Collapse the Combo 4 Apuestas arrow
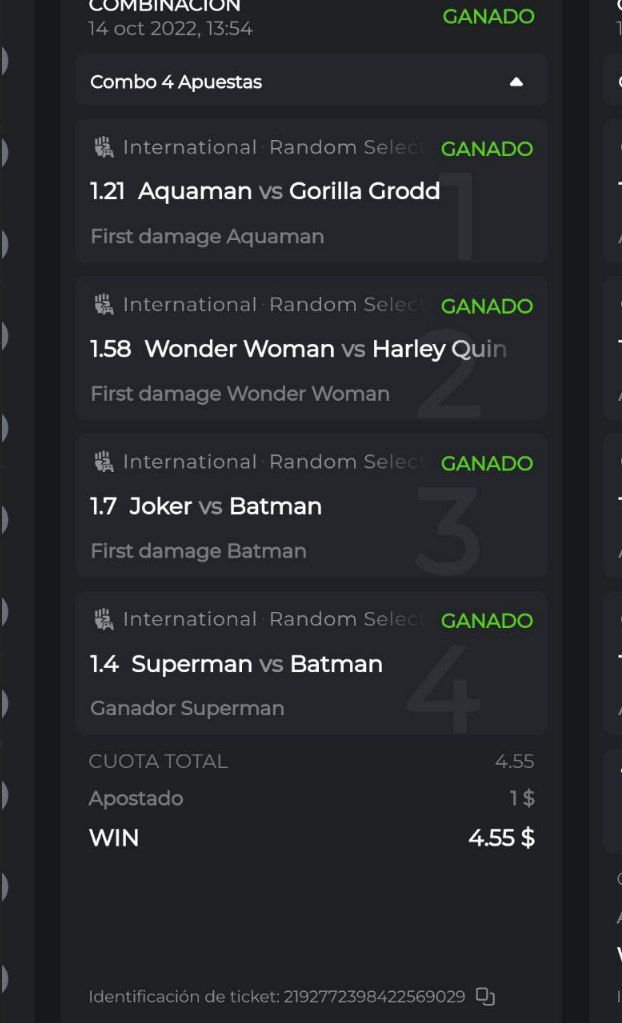 [516, 82]
